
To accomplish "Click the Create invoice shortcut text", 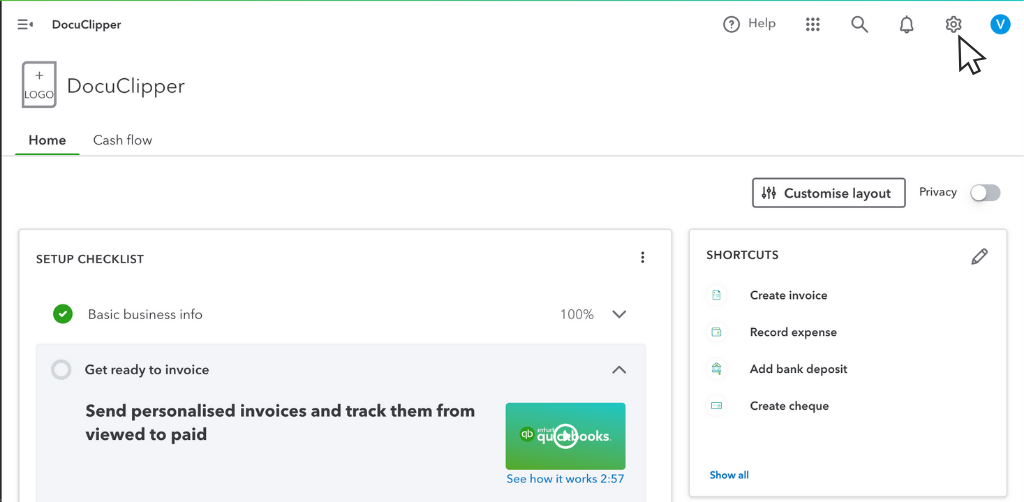I will (788, 295).
